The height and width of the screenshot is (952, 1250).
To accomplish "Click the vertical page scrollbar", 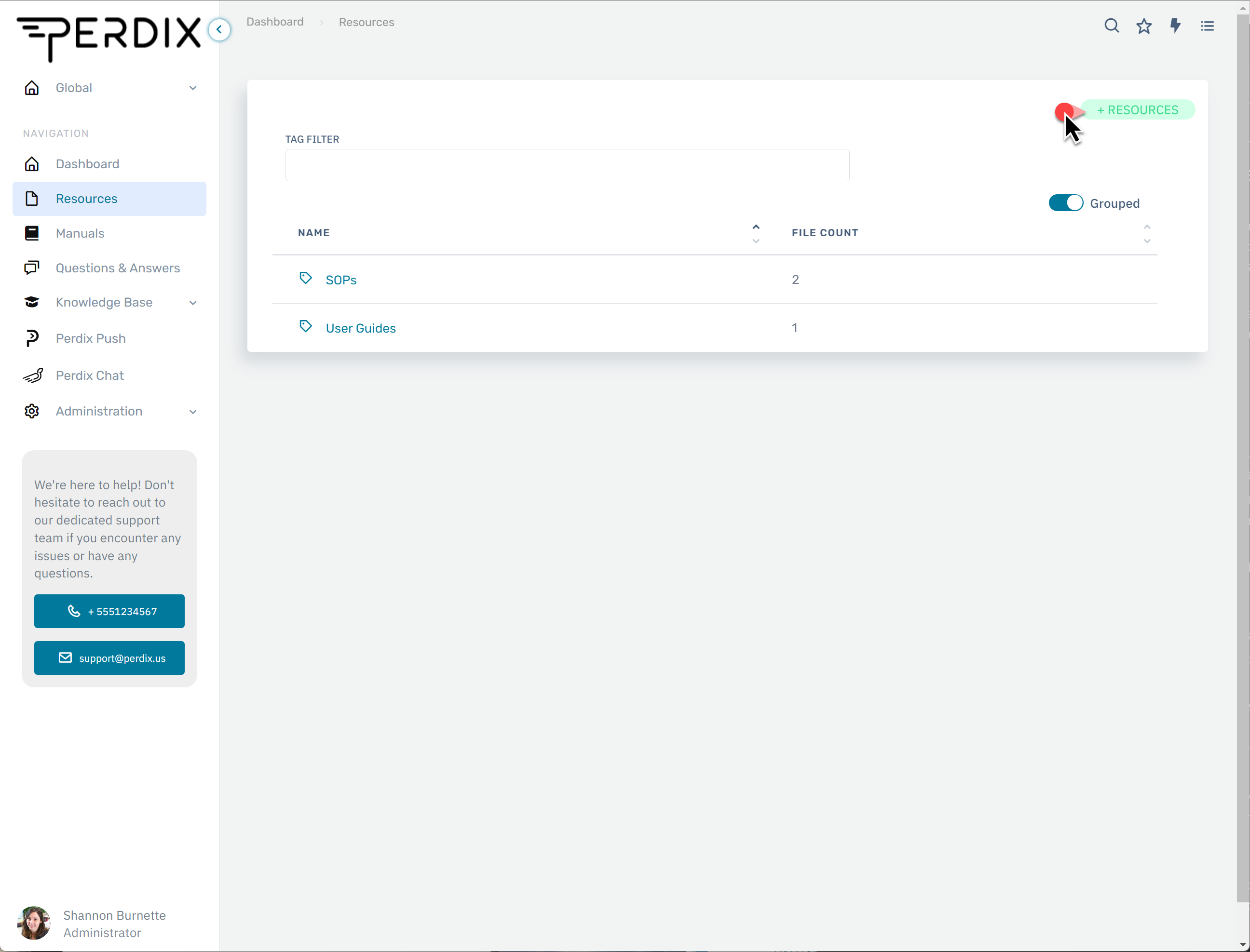I will pos(1243,458).
